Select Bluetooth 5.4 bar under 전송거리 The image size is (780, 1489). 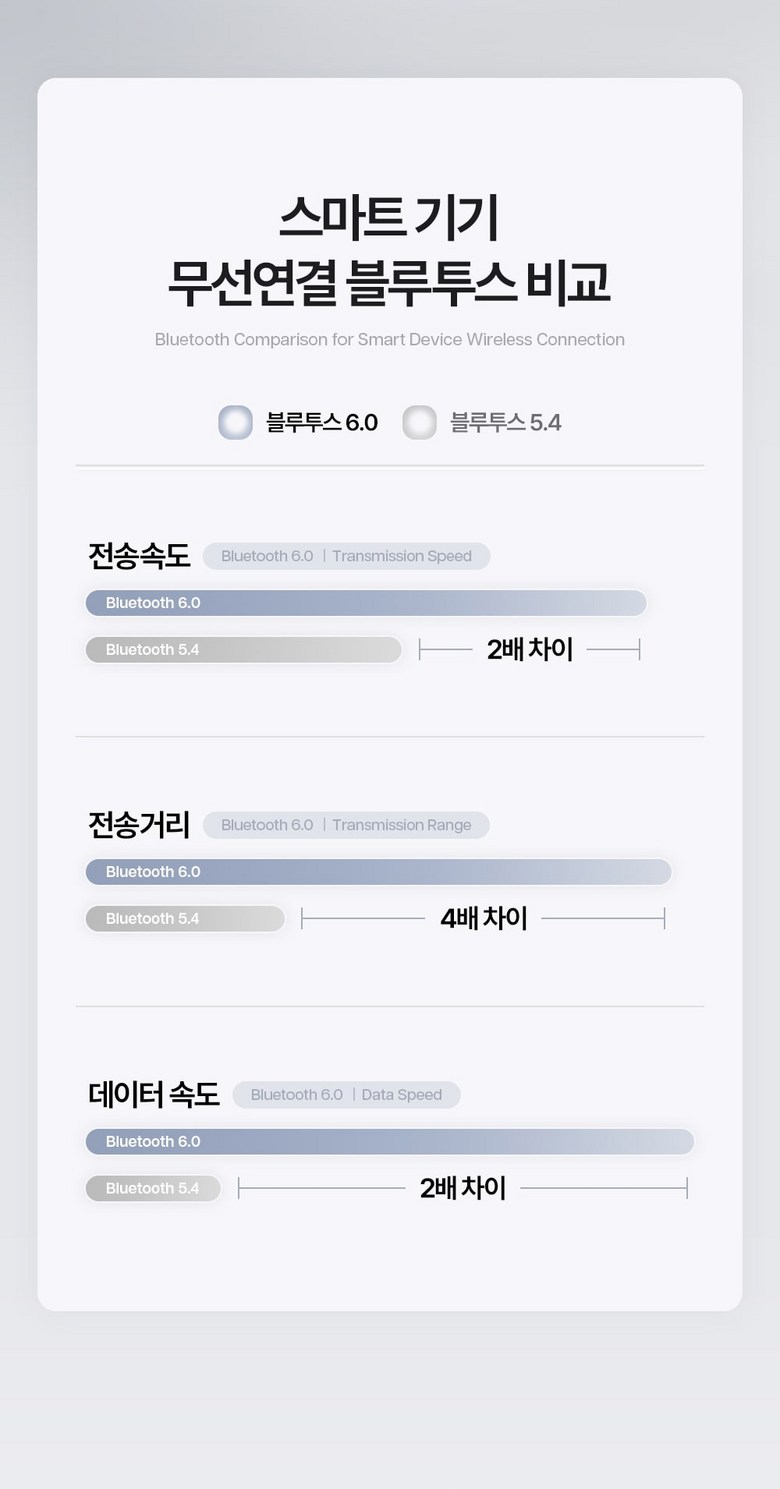185,919
